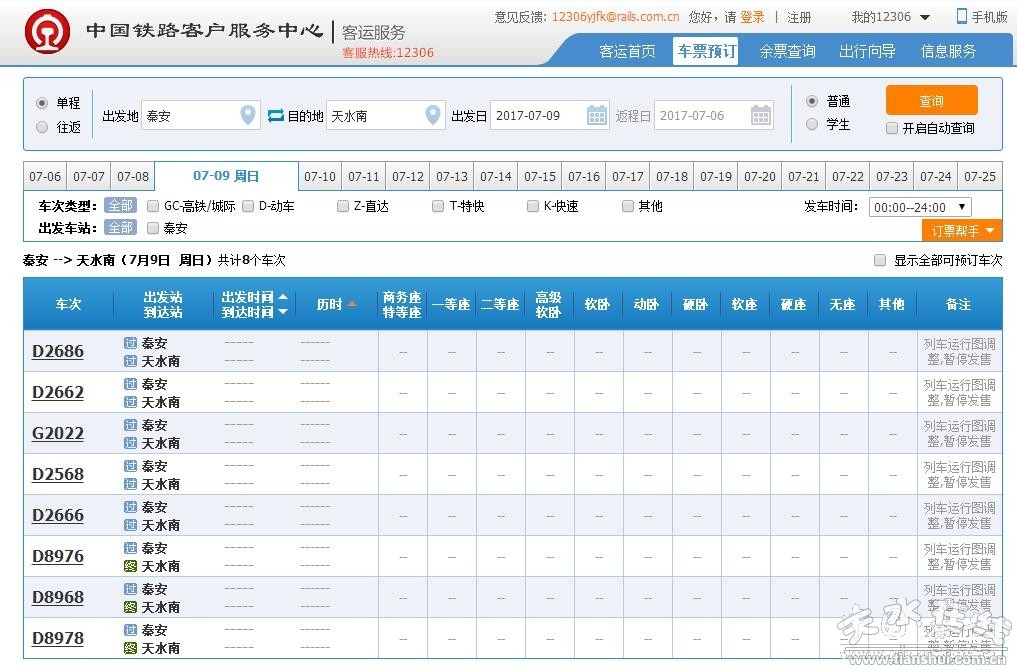Click the mobile version phone icon
Screen dimensions: 1017x670
point(962,16)
